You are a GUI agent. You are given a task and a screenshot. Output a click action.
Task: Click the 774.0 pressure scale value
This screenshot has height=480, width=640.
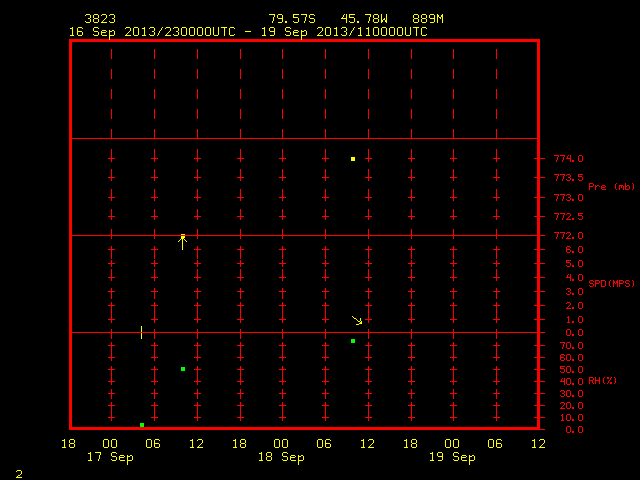point(569,158)
